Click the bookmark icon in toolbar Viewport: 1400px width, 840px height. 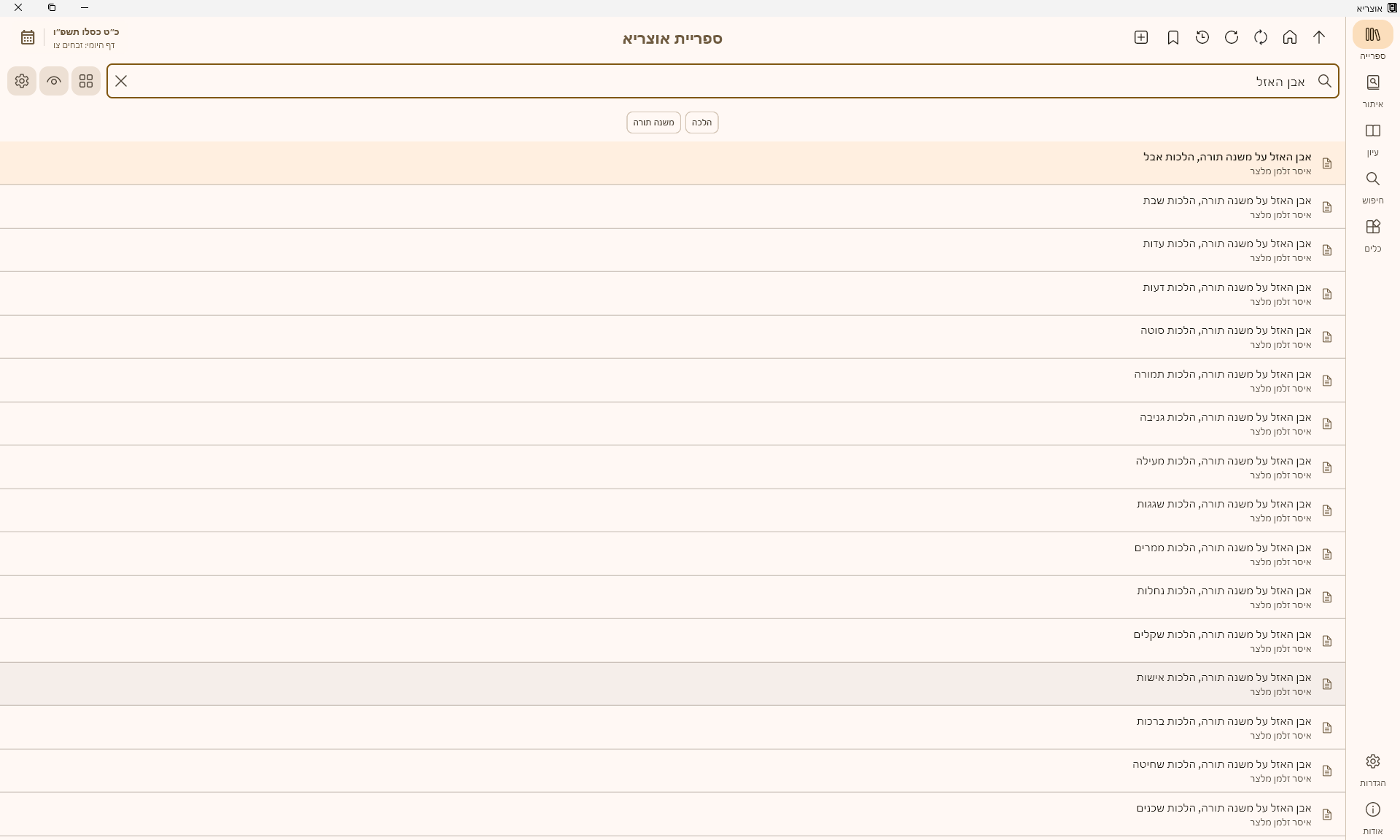1173,37
